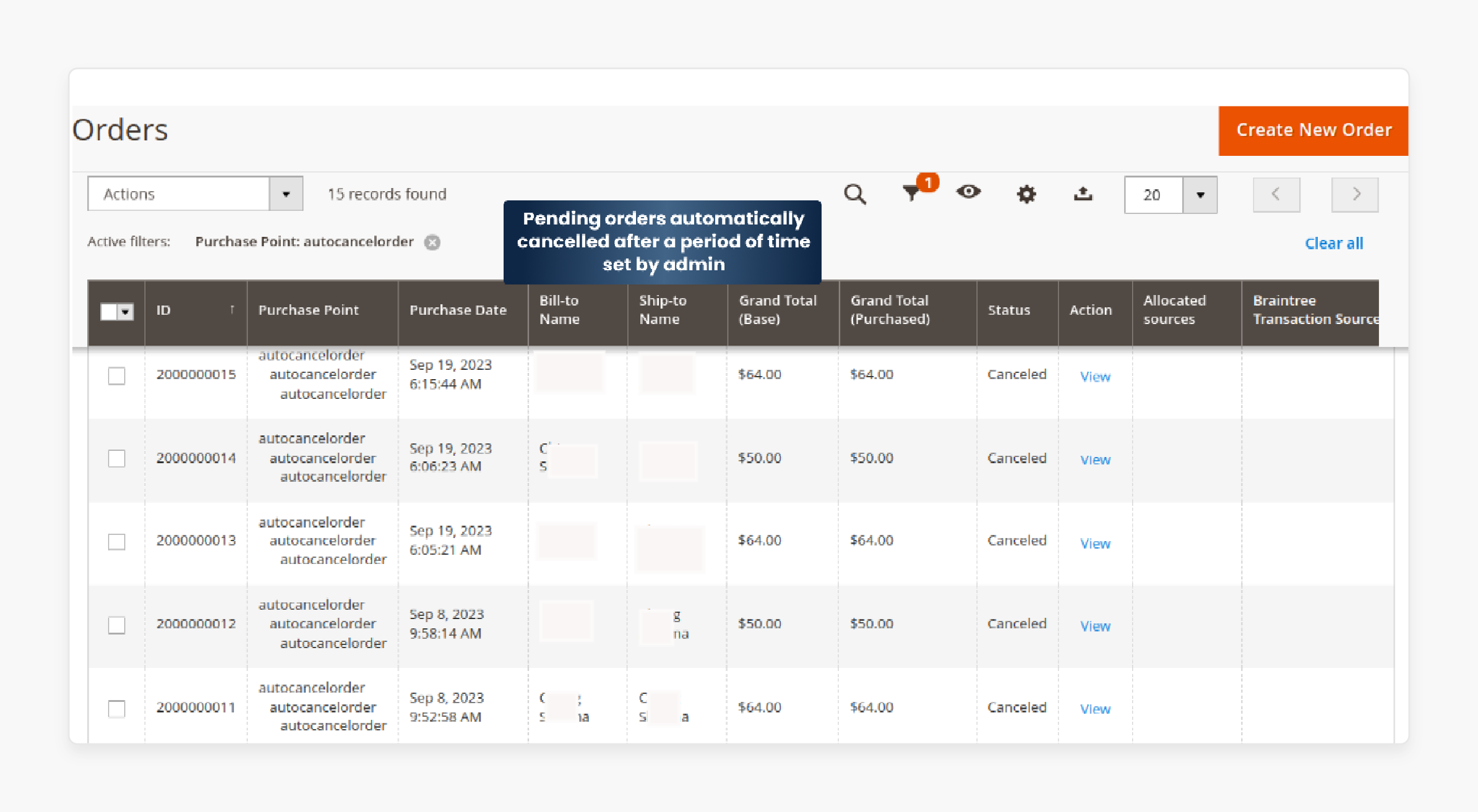1478x812 pixels.
Task: Open the Actions dropdown
Action: coord(195,194)
